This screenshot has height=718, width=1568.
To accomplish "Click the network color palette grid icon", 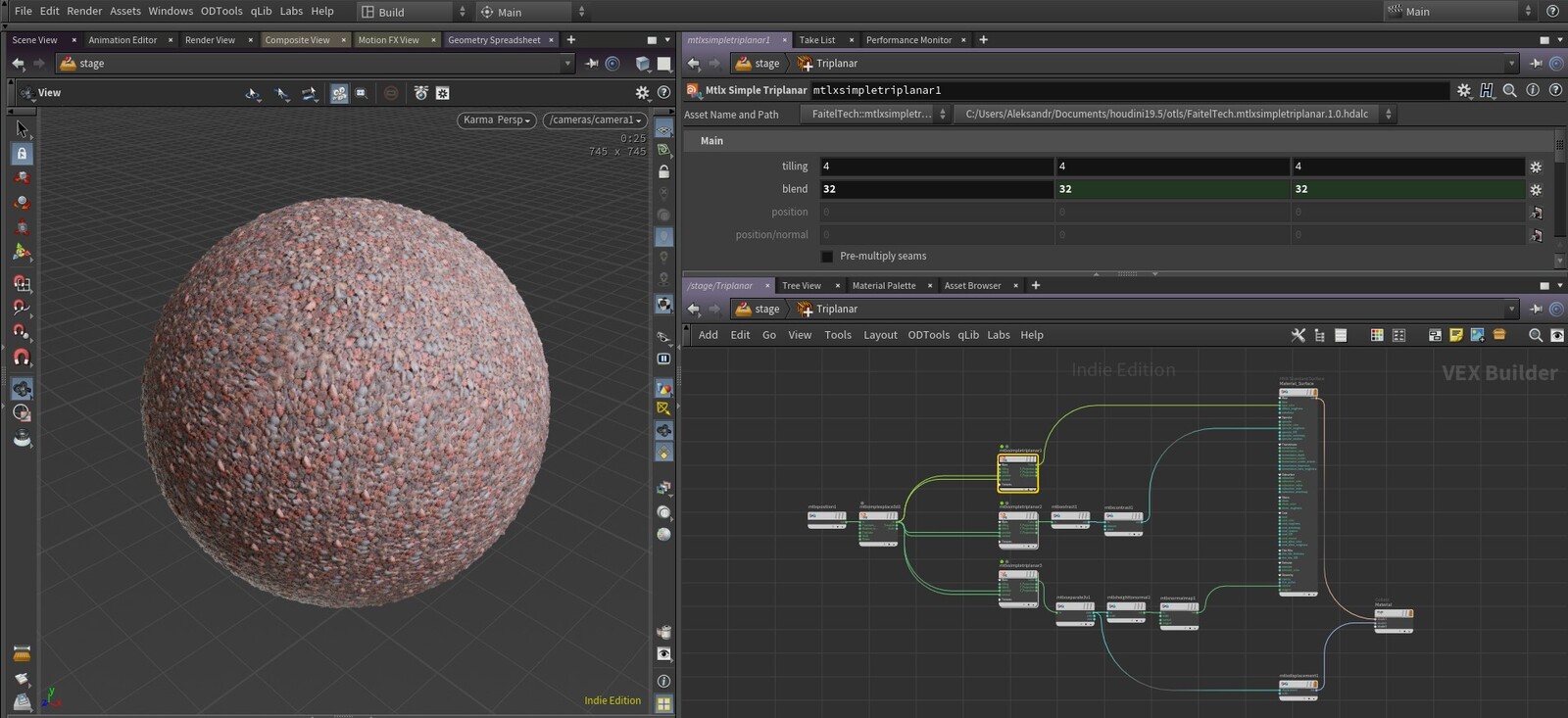I will pyautogui.click(x=1377, y=335).
